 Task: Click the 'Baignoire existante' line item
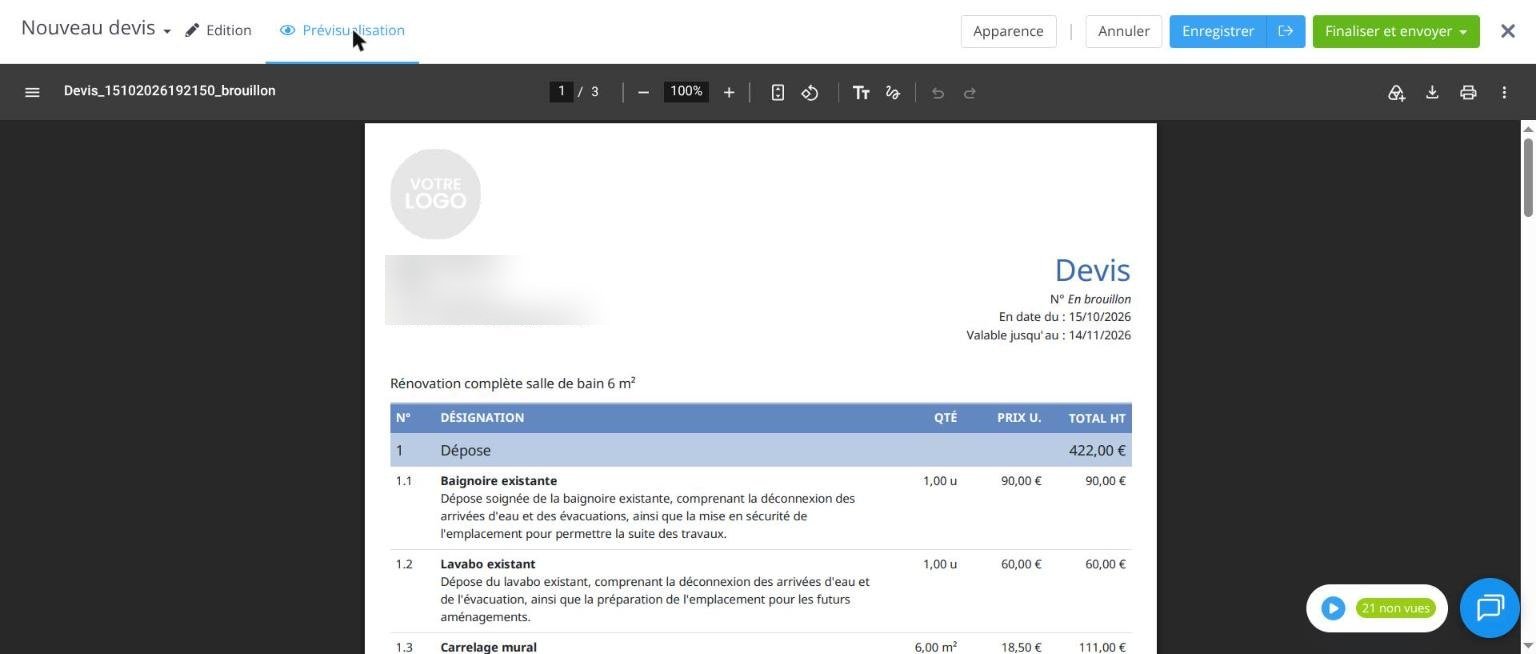coord(761,507)
